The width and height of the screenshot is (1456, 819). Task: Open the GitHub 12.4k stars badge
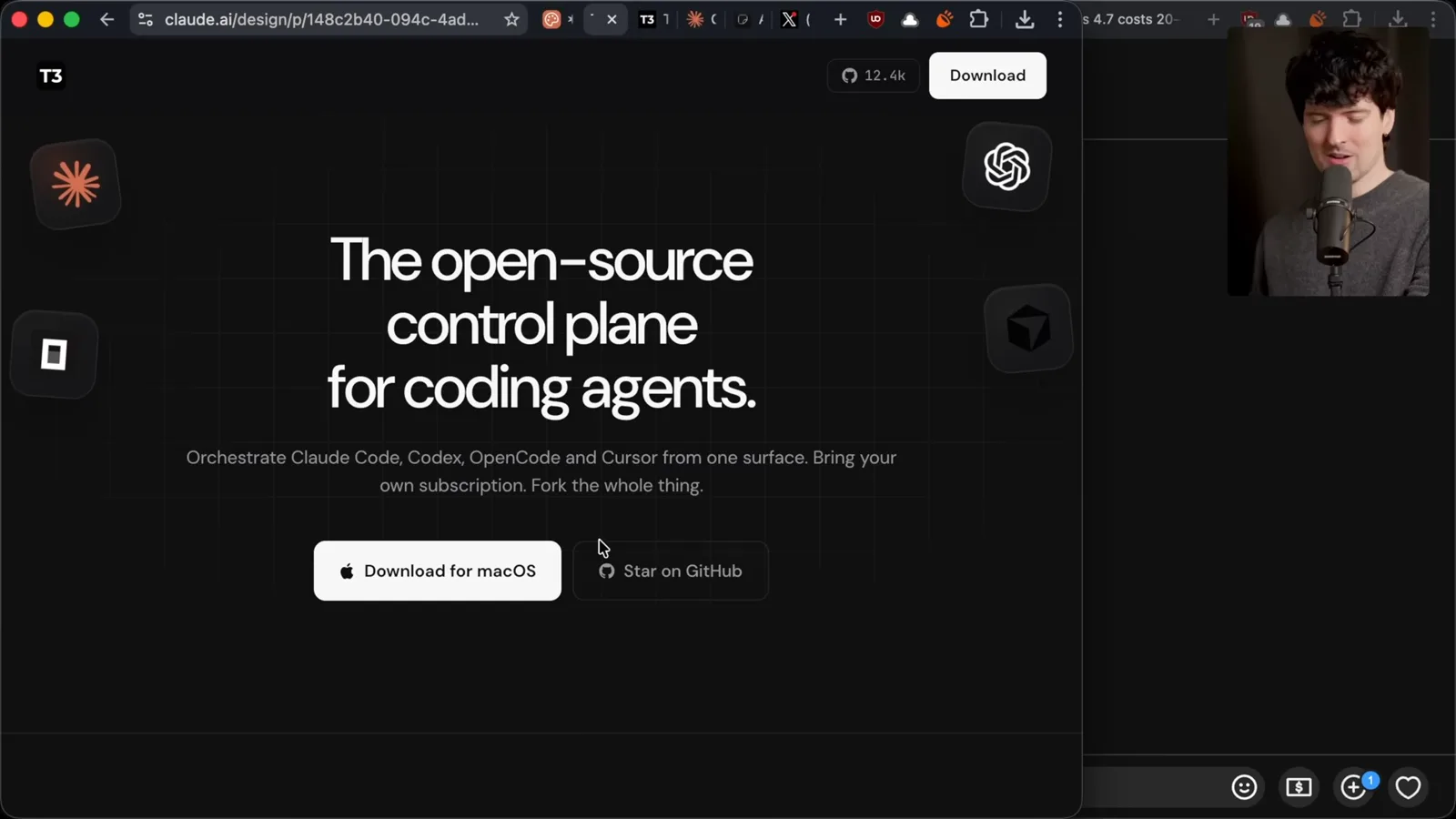point(874,76)
